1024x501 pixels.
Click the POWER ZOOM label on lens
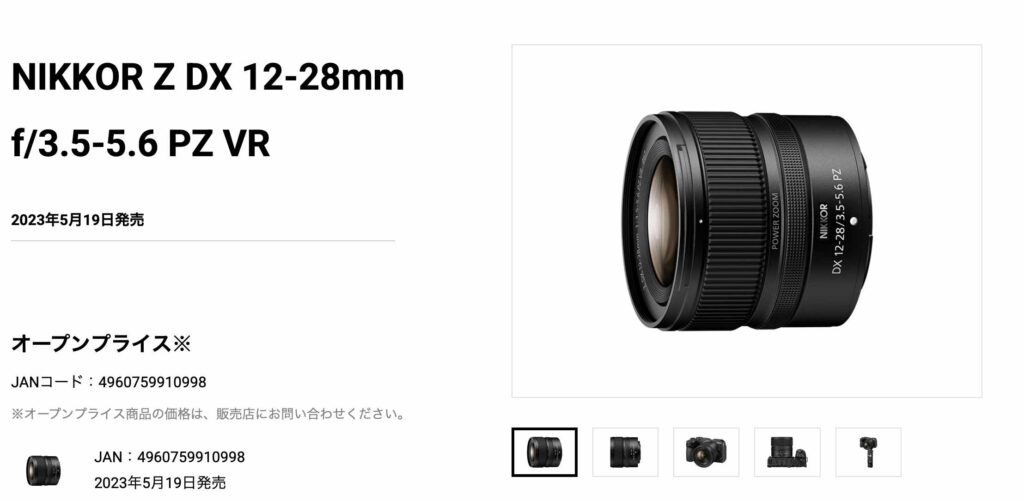click(776, 221)
